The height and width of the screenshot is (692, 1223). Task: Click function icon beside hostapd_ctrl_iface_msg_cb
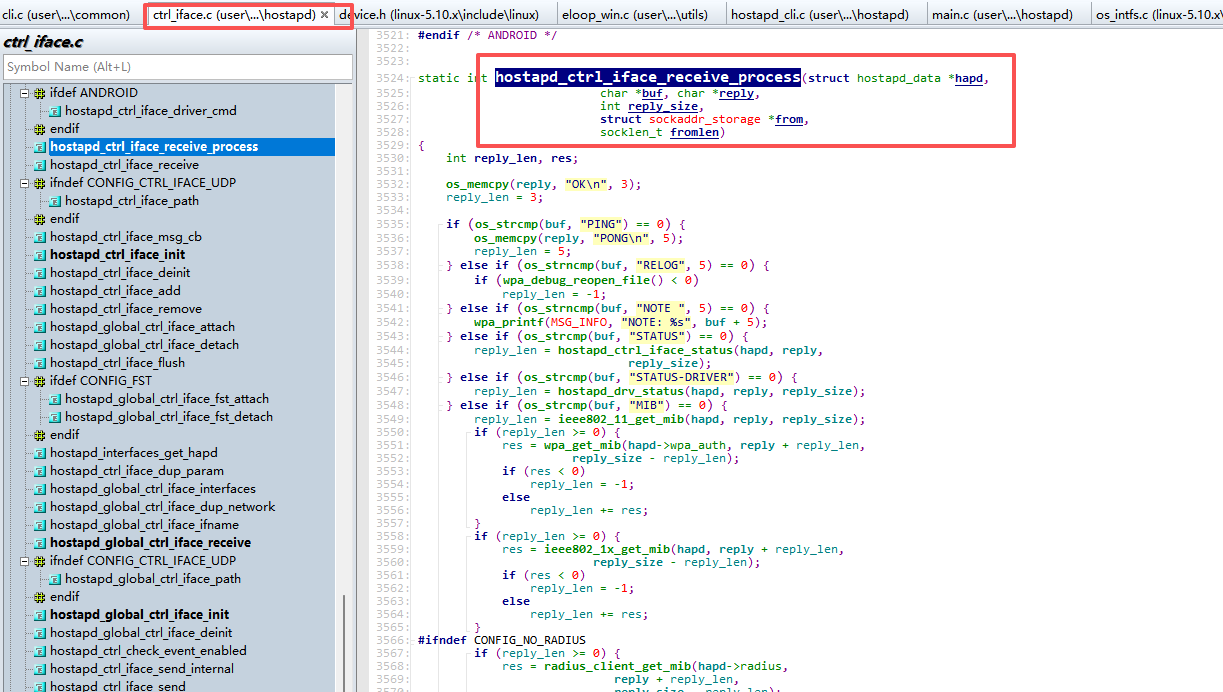40,237
